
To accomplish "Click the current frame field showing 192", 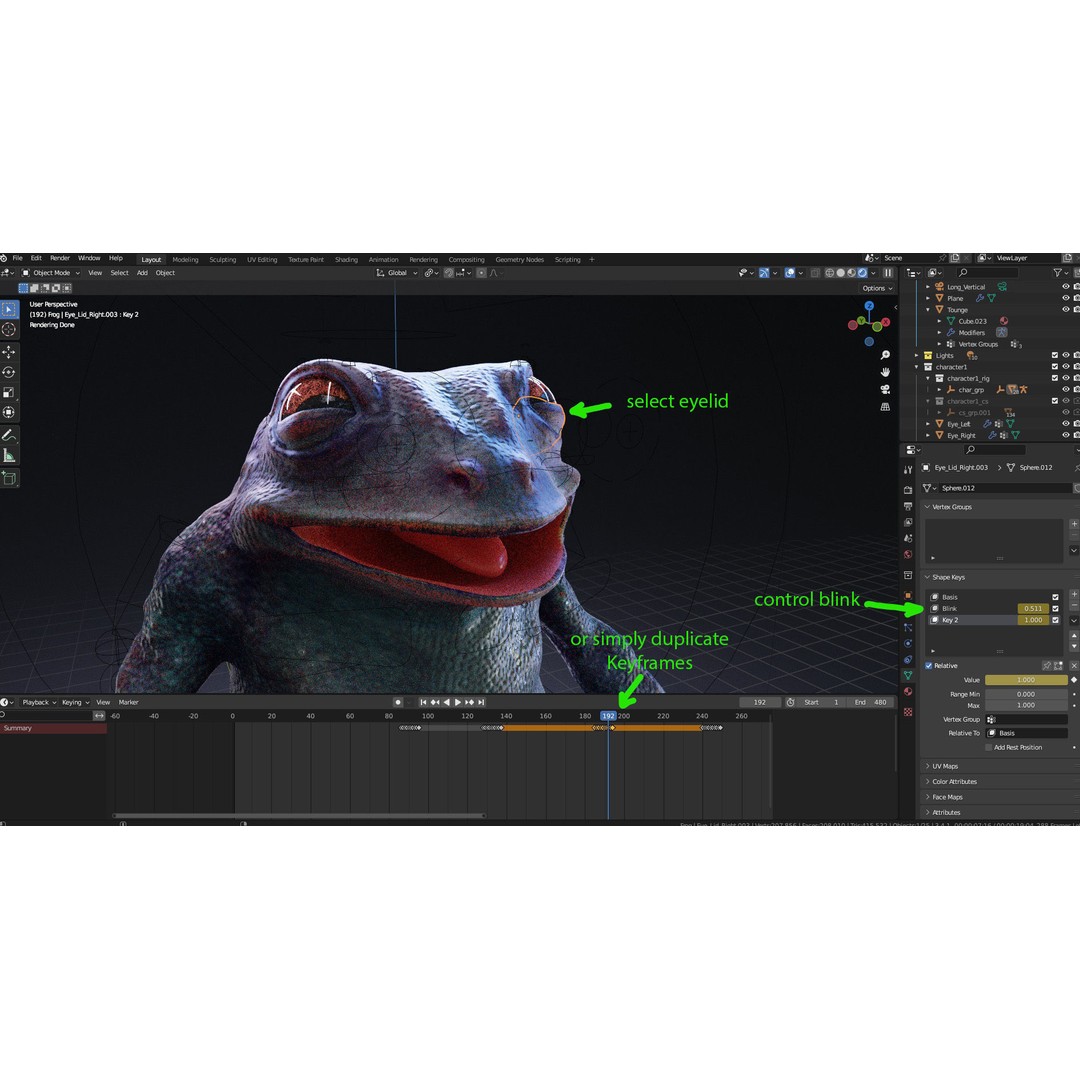I will click(761, 702).
